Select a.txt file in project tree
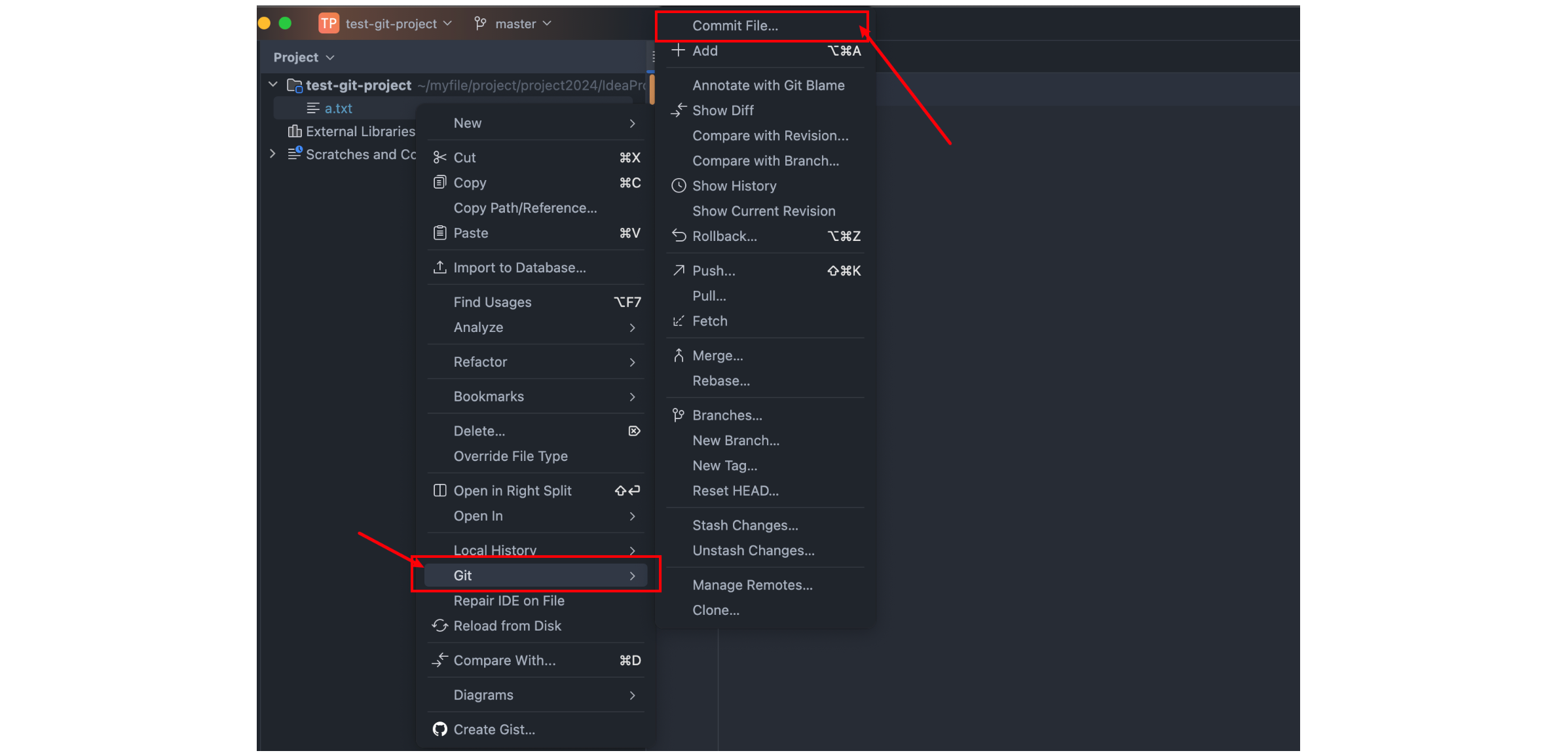1568x753 pixels. (338, 109)
